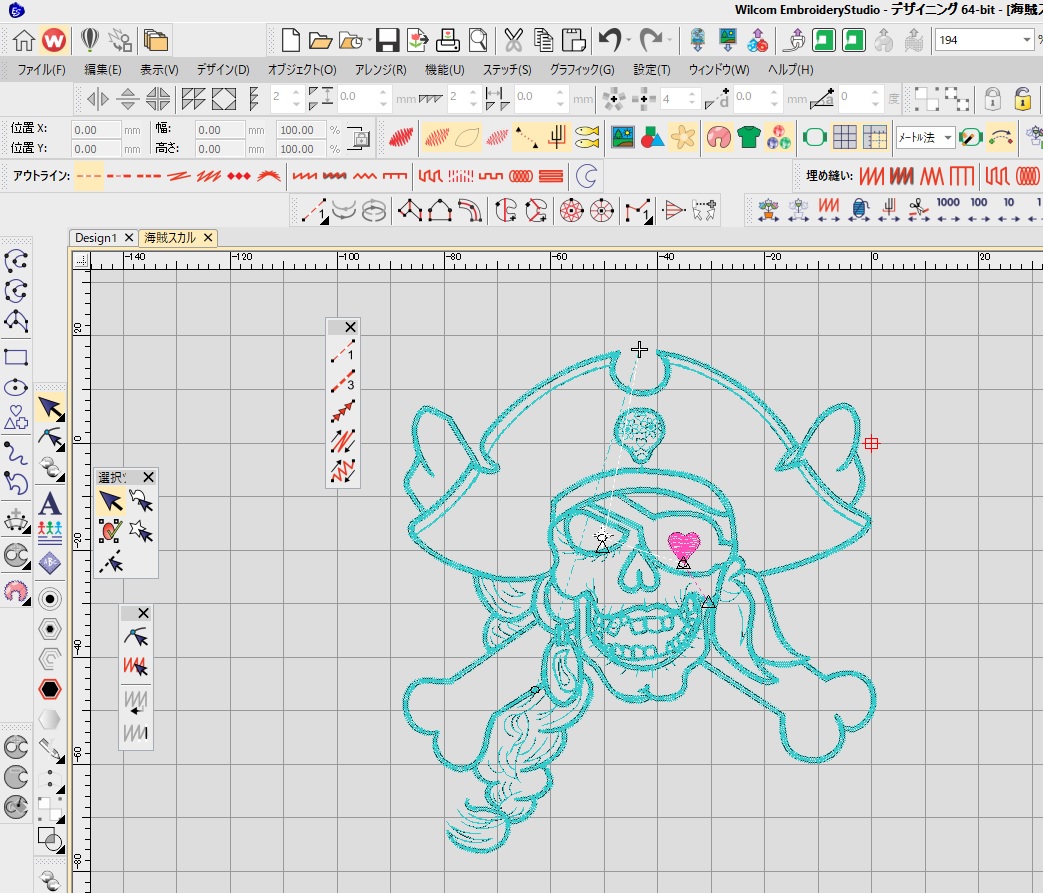Edit the 位置 X field
This screenshot has width=1043, height=893.
click(96, 130)
